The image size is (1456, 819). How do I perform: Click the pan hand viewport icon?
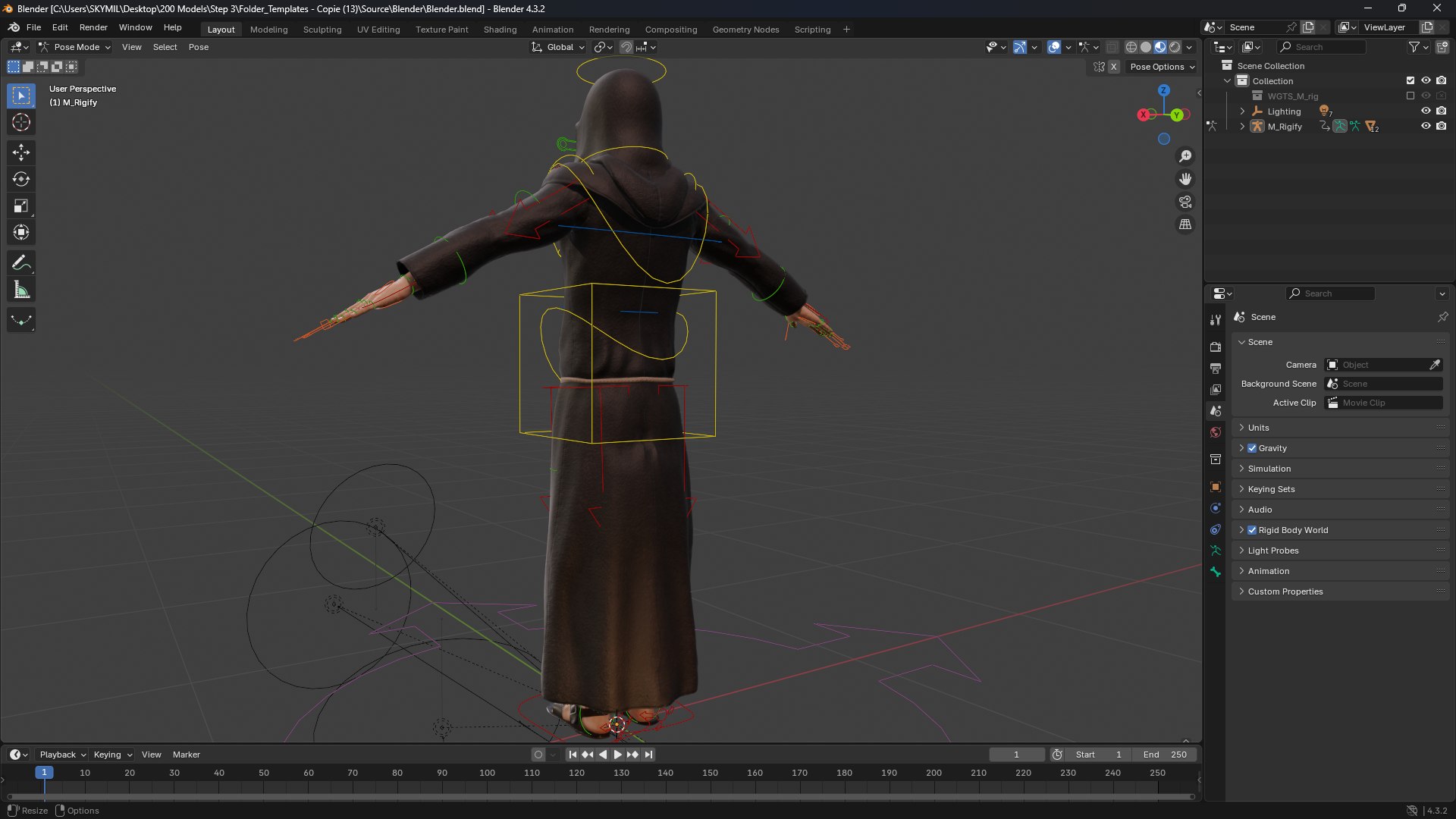[1185, 179]
